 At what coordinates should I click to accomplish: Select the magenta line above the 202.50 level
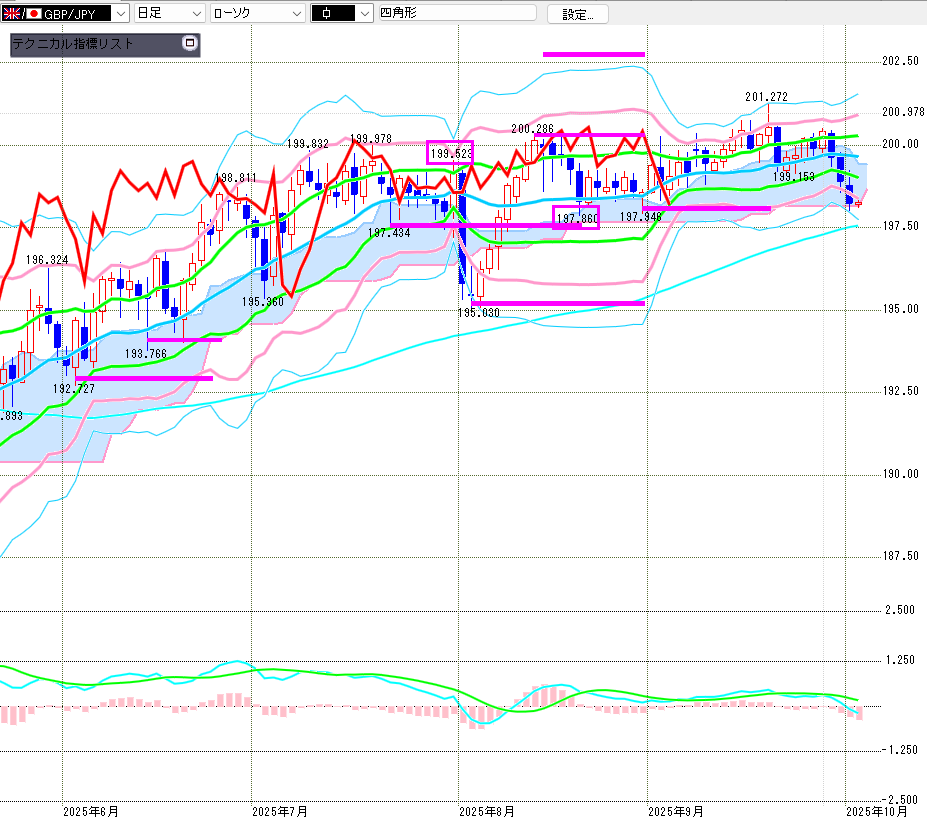coord(594,53)
